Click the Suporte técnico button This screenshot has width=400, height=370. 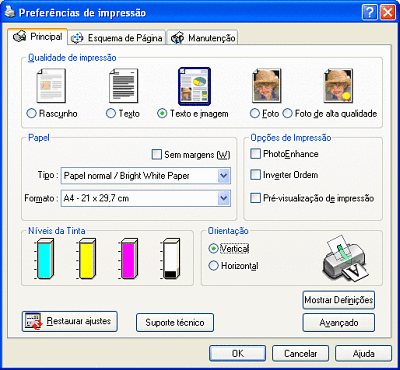coord(175,323)
